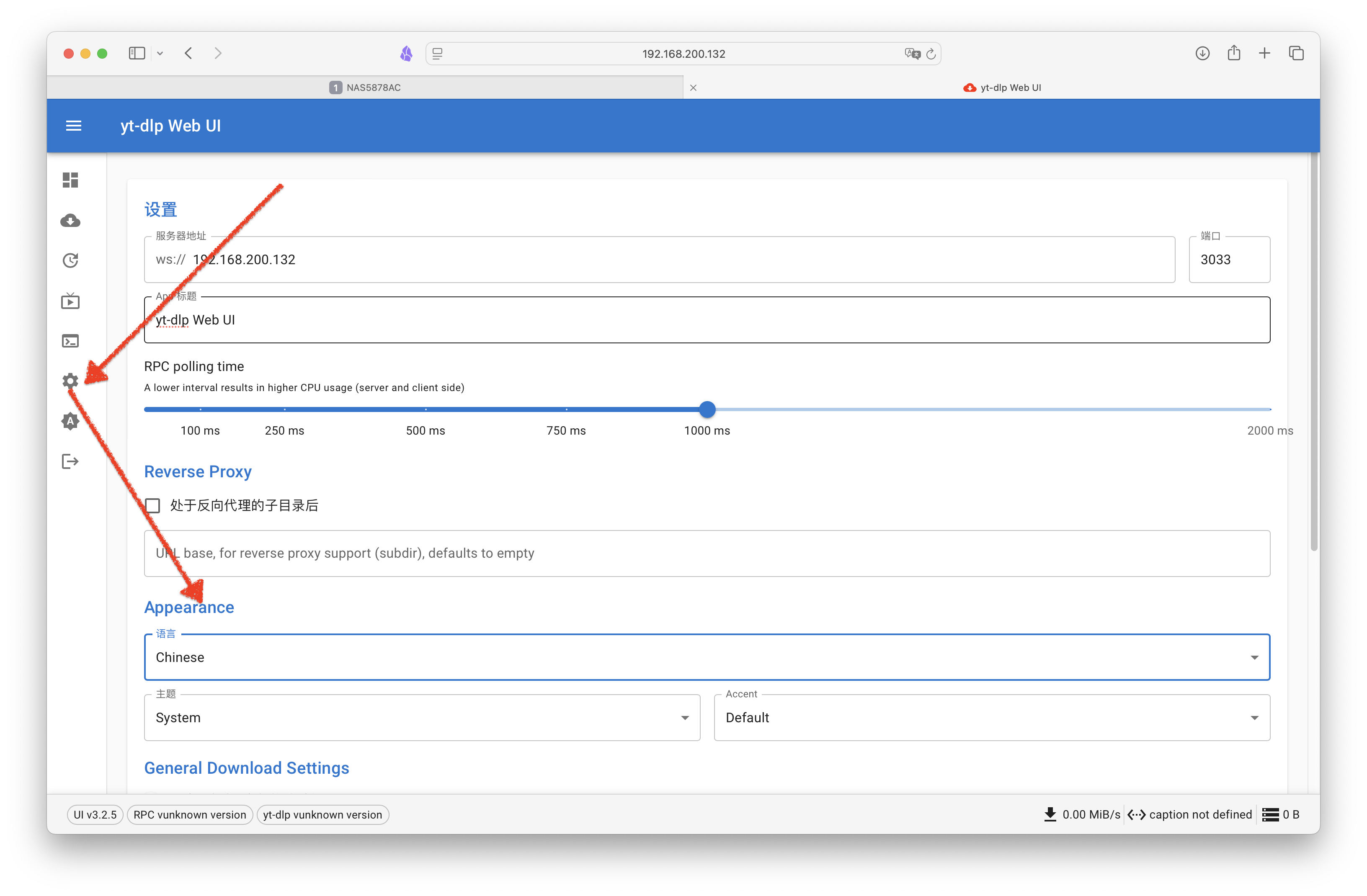Click the download speed arrow icon
1367x896 pixels.
click(x=1050, y=814)
